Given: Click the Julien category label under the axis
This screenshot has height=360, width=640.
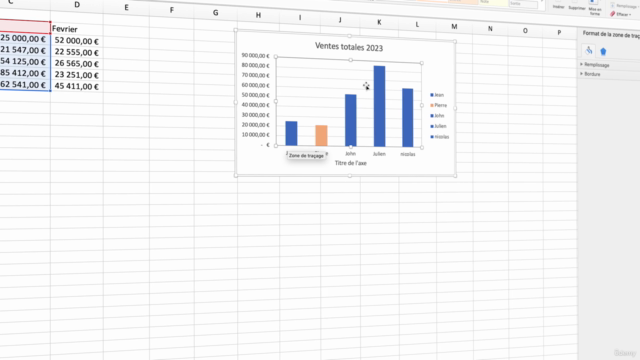Looking at the screenshot, I should [379, 154].
